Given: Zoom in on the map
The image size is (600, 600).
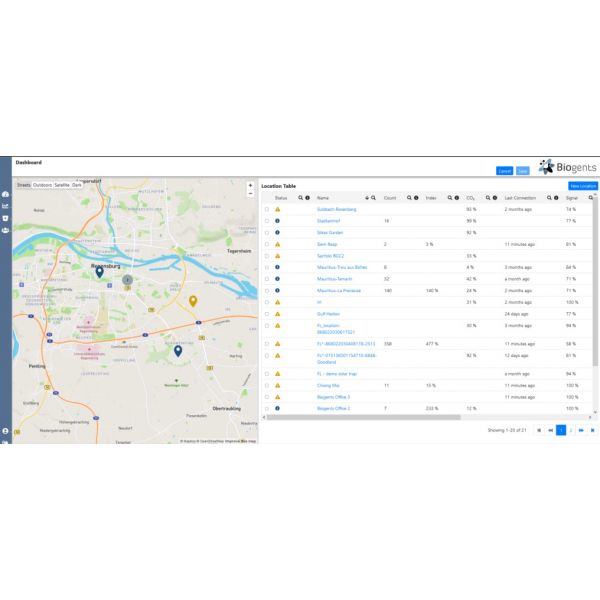Looking at the screenshot, I should (x=250, y=185).
